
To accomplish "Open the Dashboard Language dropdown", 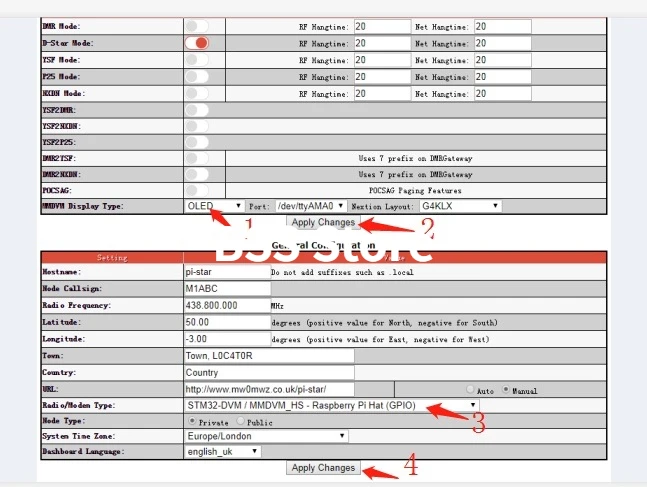I will (223, 452).
